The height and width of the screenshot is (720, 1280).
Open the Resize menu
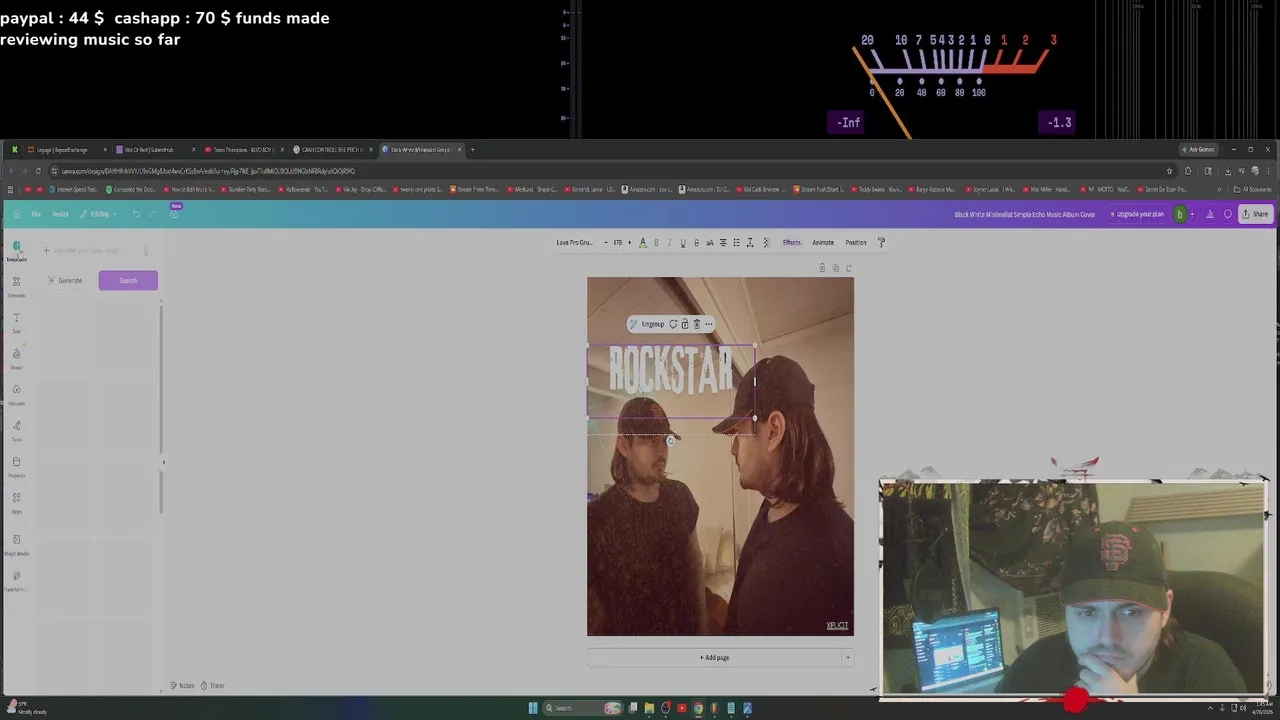click(60, 214)
